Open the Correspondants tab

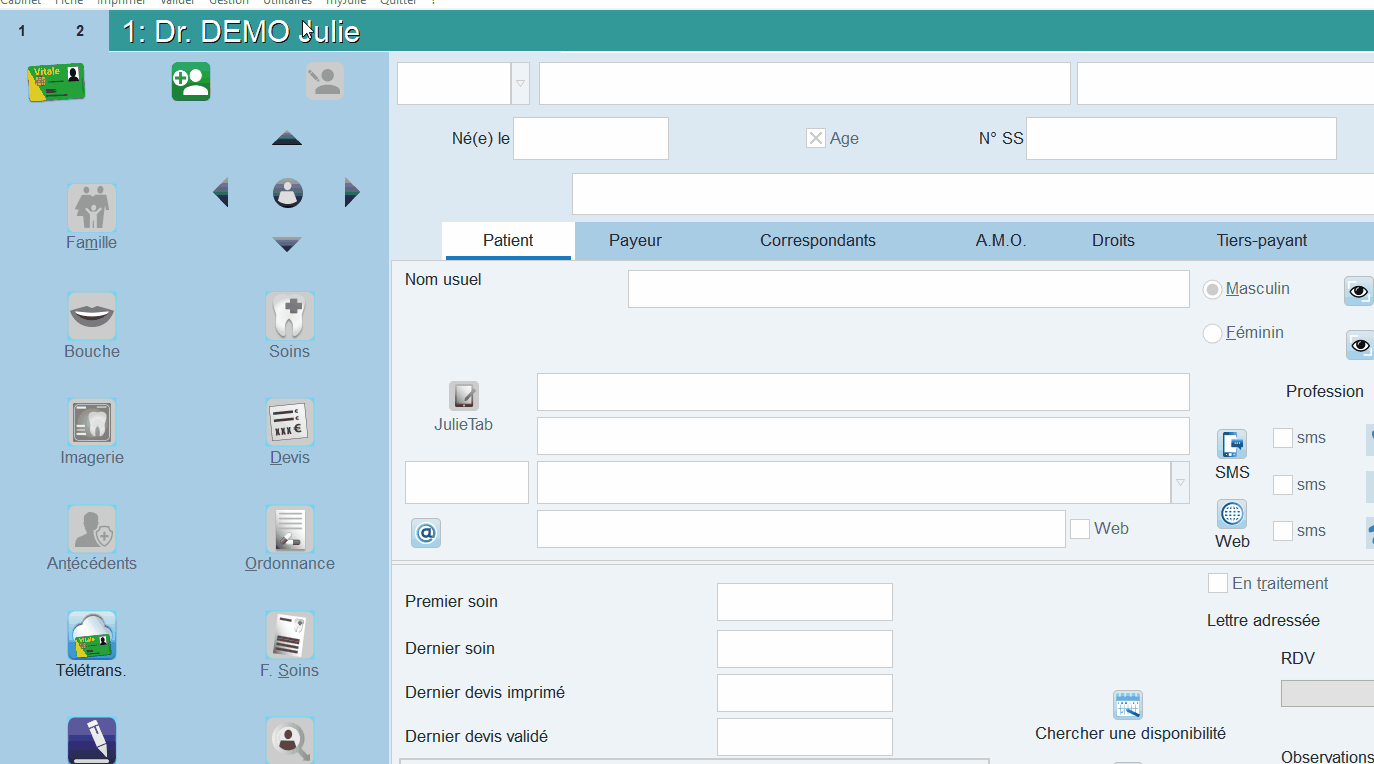[x=818, y=241]
